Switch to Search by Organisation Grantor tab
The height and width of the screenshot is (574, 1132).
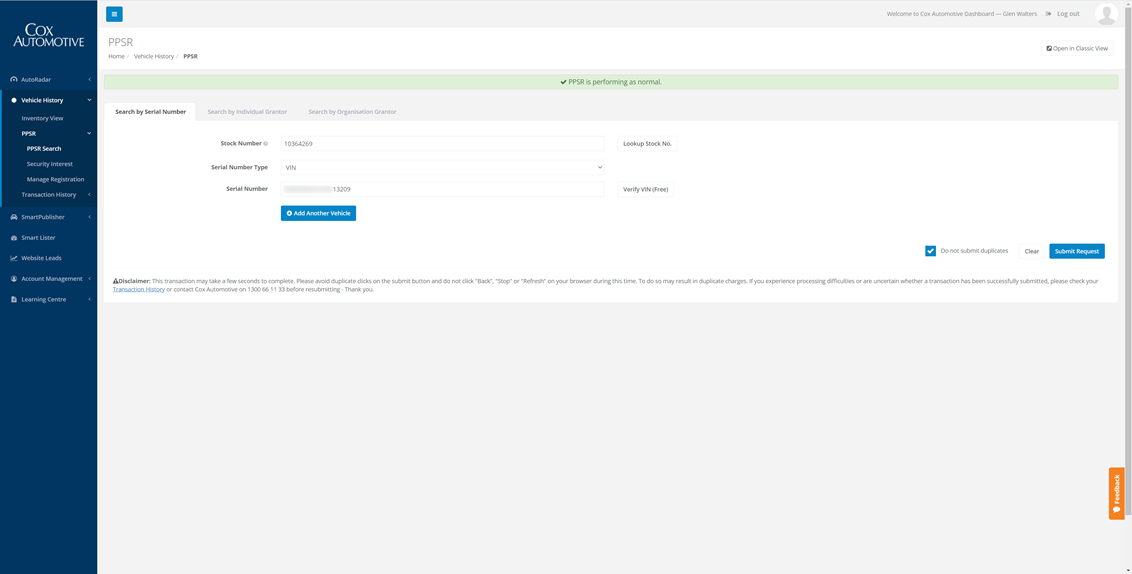[x=352, y=112]
